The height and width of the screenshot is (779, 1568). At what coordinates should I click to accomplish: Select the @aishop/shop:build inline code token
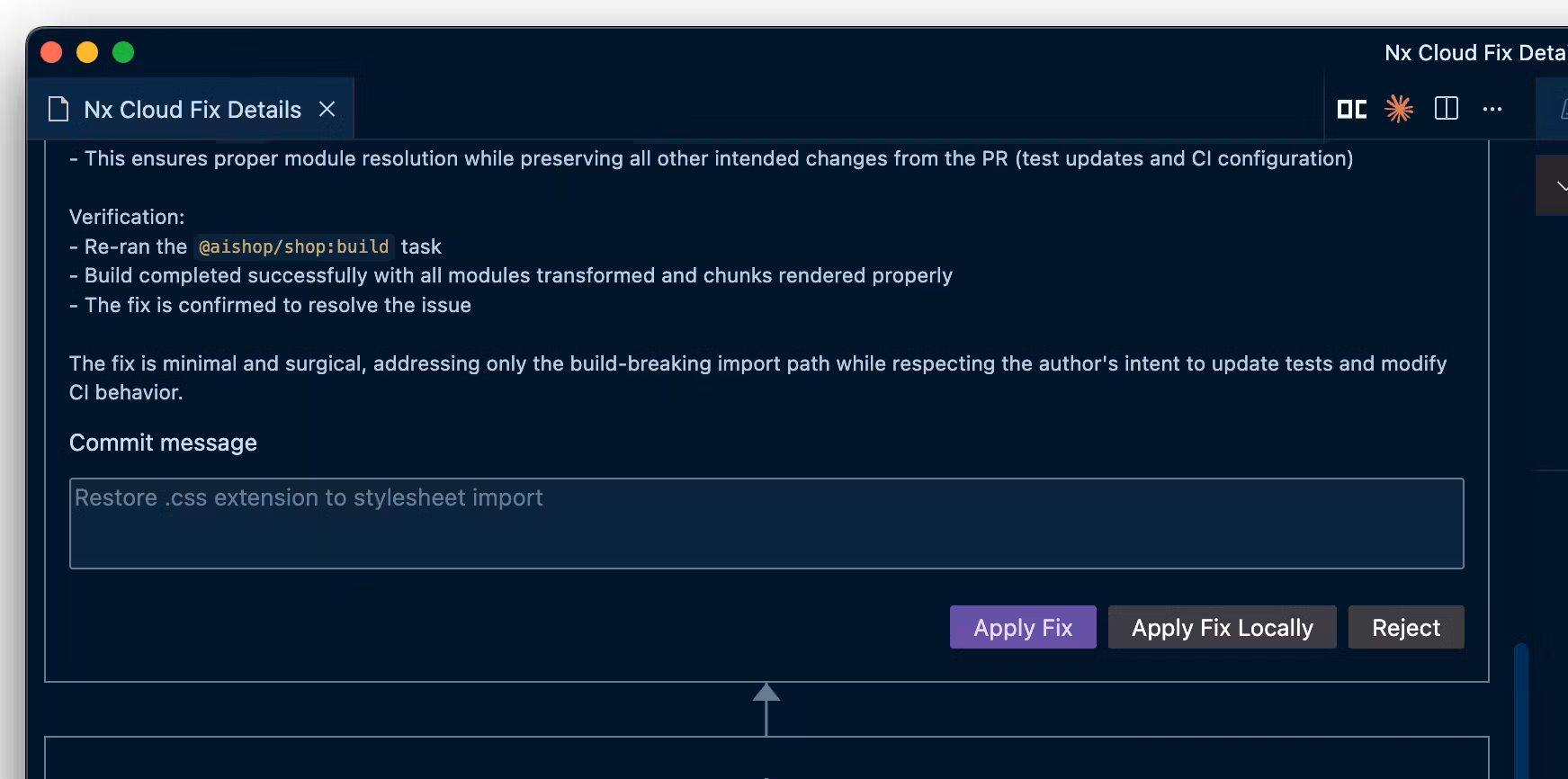294,246
